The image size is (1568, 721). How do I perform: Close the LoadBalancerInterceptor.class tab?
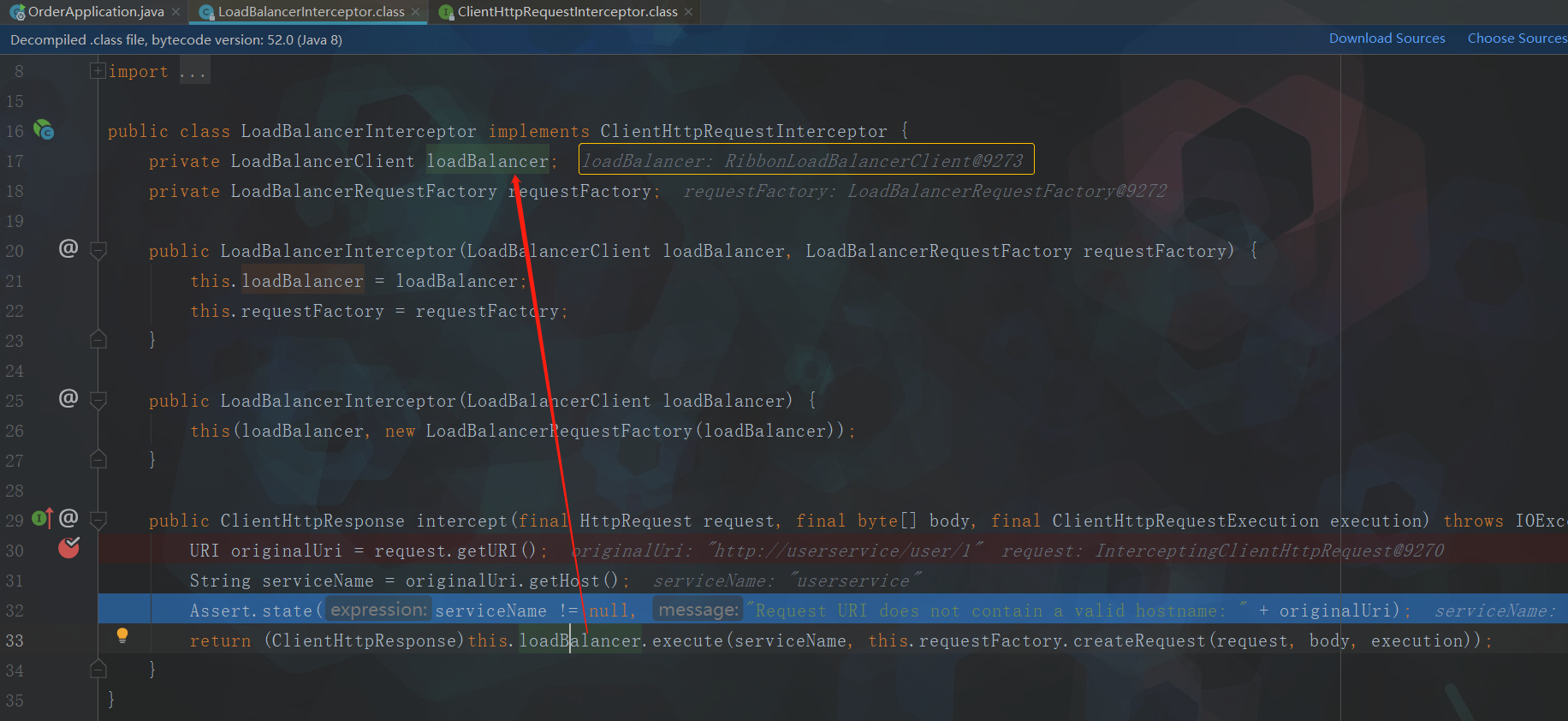pyautogui.click(x=415, y=12)
